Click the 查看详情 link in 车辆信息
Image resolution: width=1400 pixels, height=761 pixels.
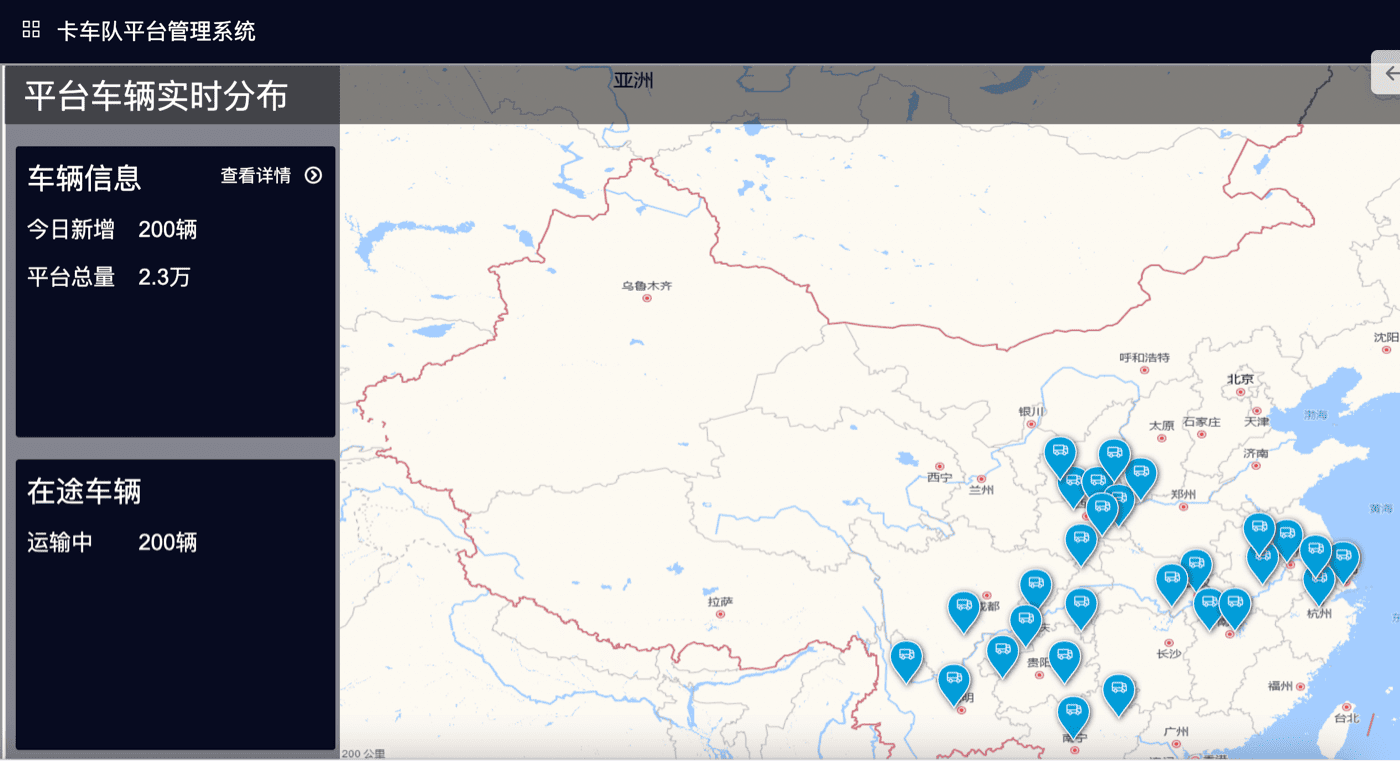tap(256, 176)
